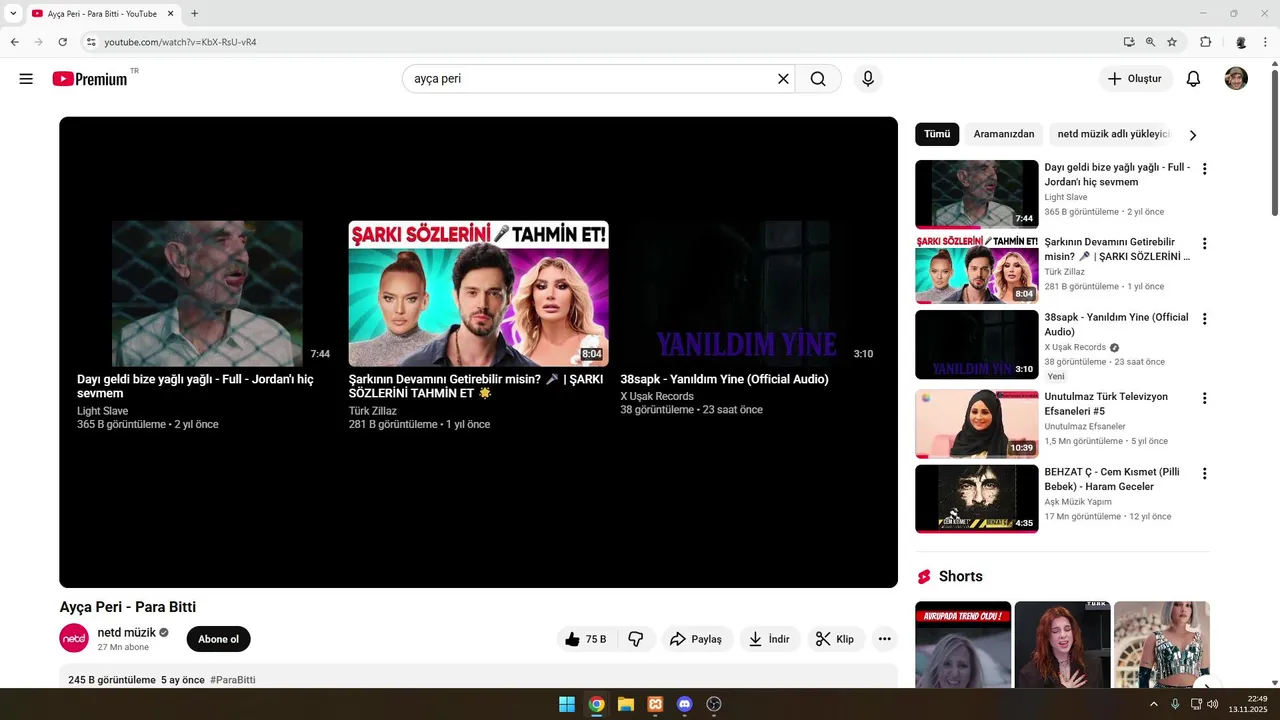Open more actions ellipsis under video
The image size is (1280, 720).
click(x=884, y=639)
